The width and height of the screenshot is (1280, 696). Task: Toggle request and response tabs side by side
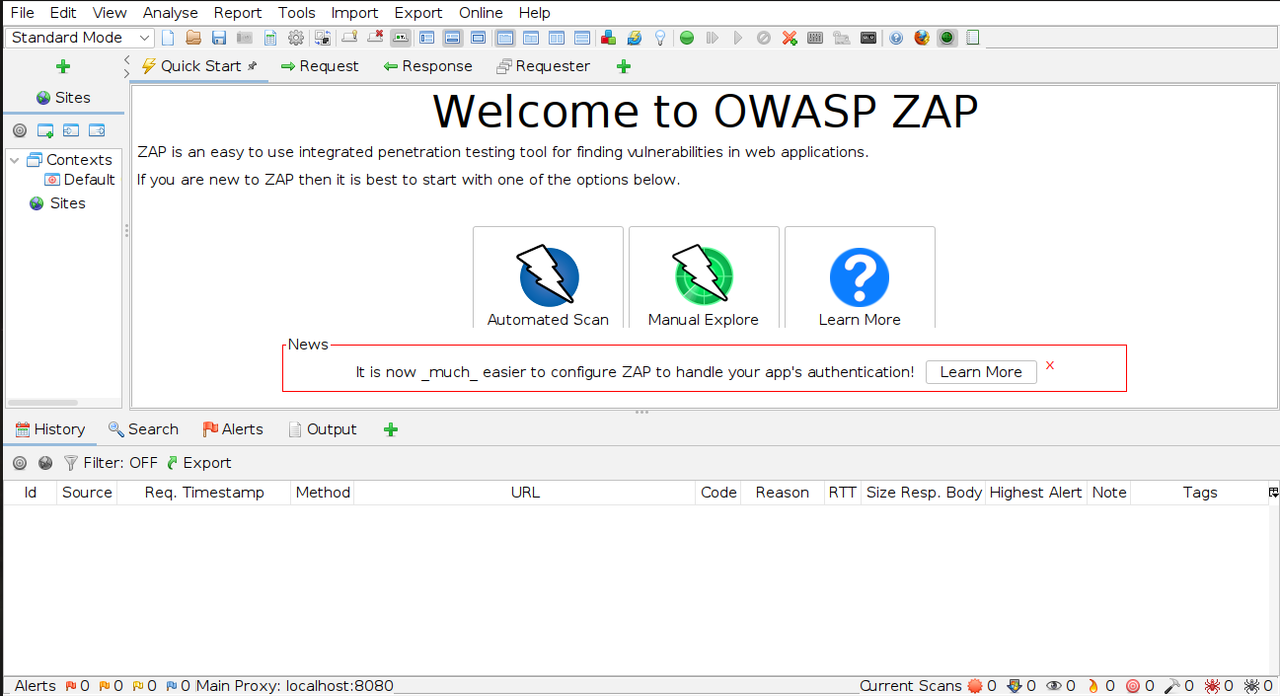pyautogui.click(x=505, y=38)
